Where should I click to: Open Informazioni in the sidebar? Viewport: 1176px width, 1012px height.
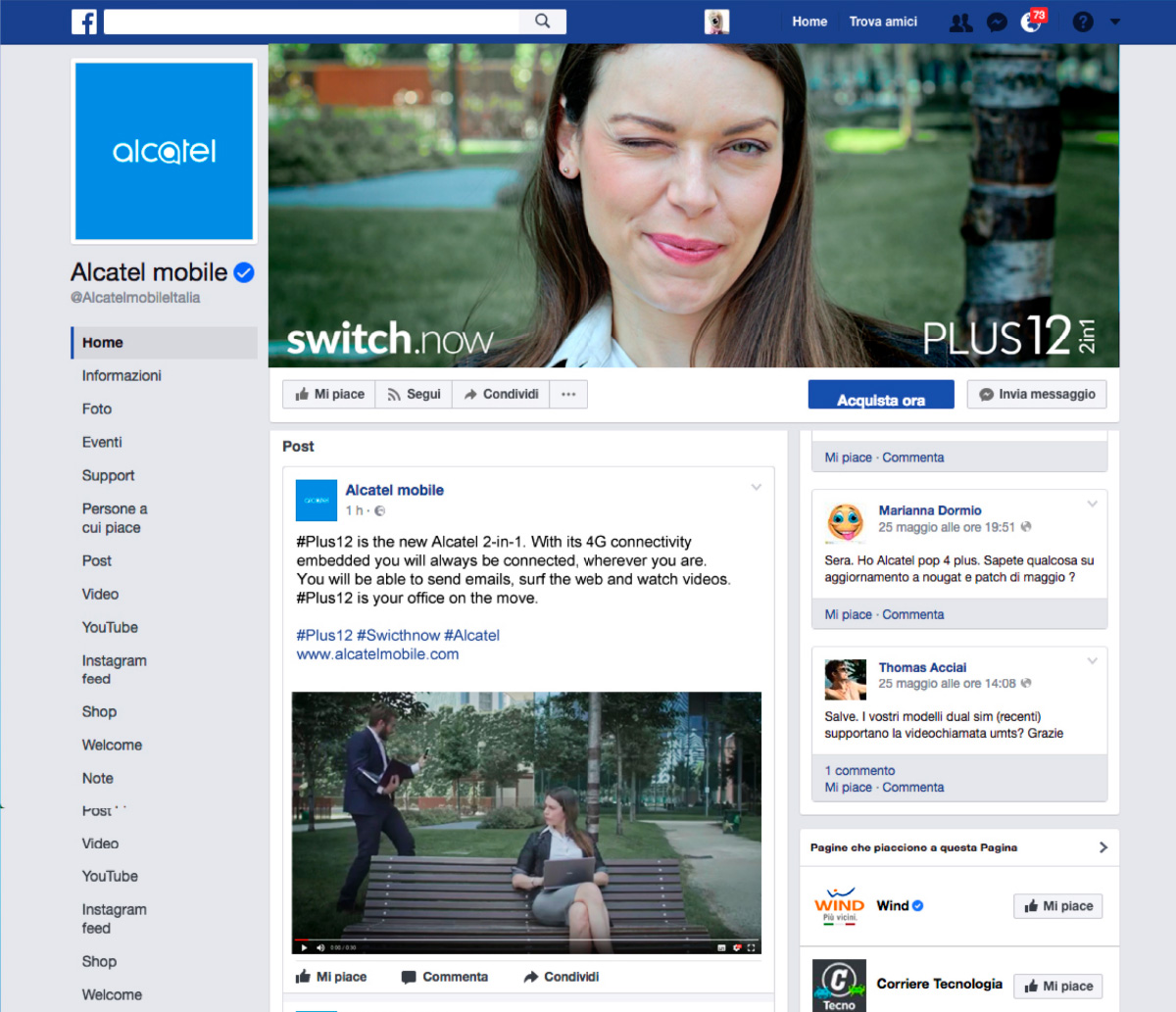pos(122,376)
